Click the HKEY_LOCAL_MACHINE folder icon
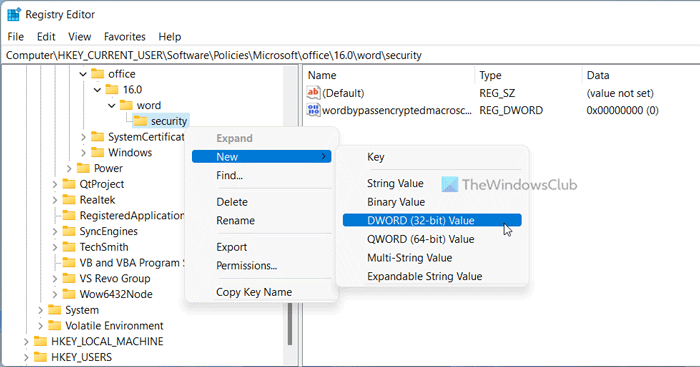Screen dimensions: 700x367 [40, 341]
